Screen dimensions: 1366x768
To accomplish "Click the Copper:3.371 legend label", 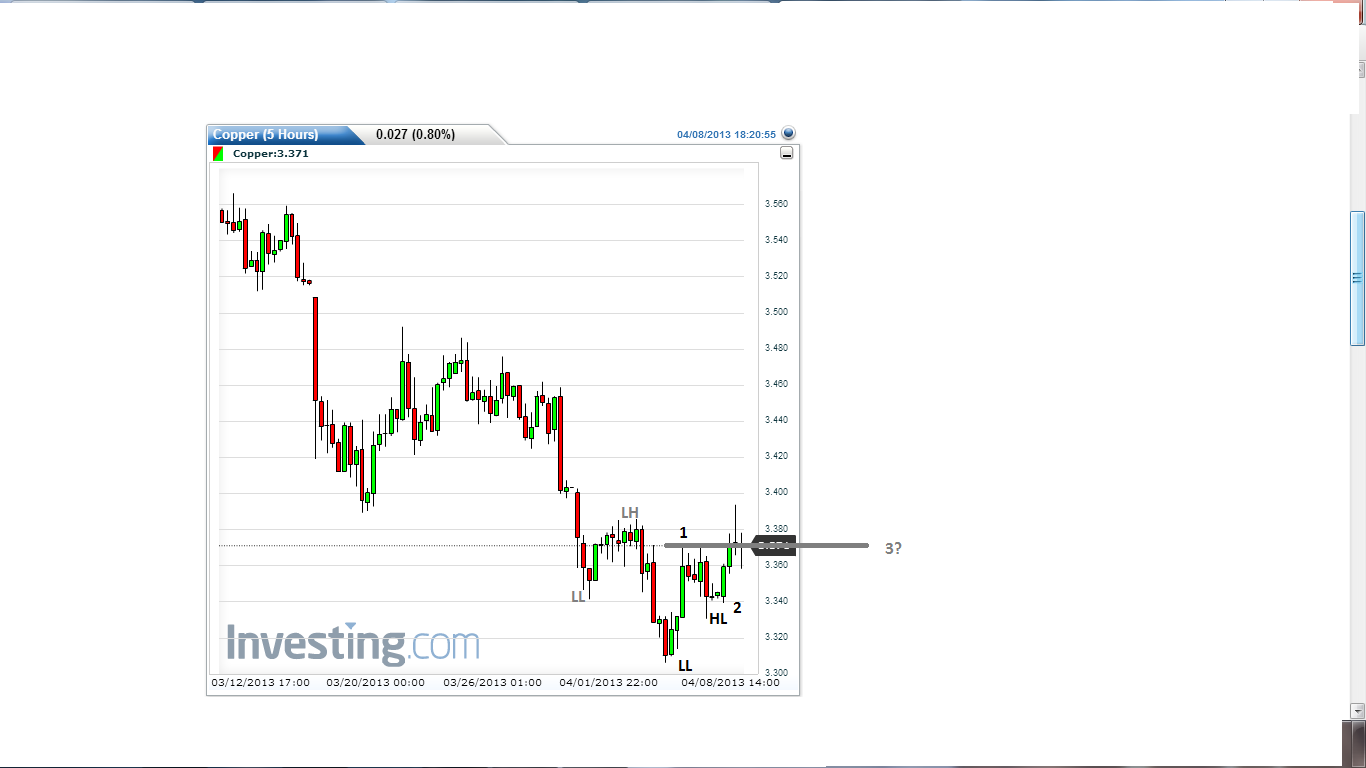I will (270, 154).
